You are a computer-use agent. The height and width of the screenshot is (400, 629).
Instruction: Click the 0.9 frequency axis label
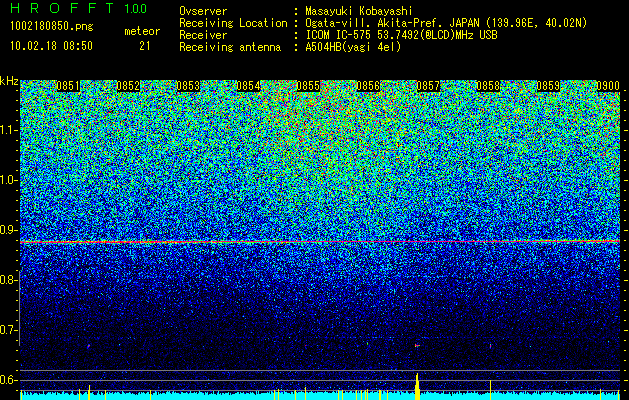pos(8,230)
